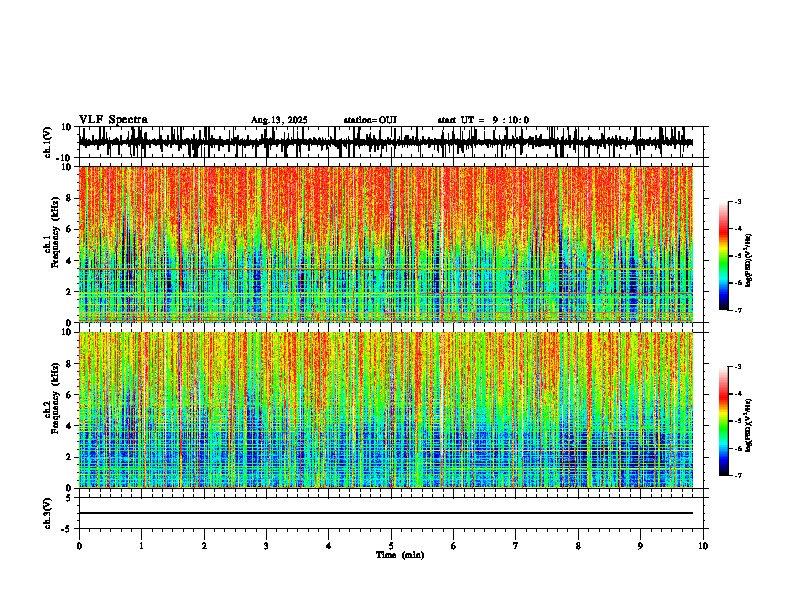Click the time axis tick label '7'
Screen dimensions: 792x612
pyautogui.click(x=516, y=546)
